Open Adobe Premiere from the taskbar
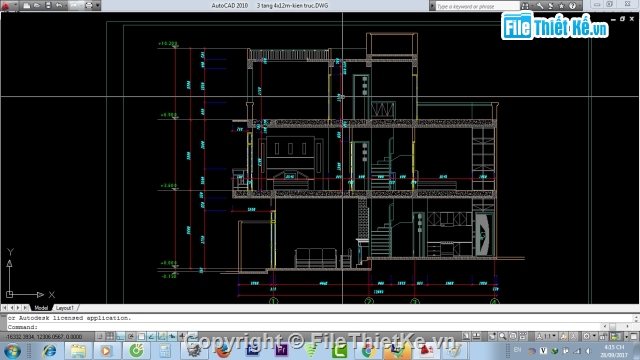 [x=281, y=351]
